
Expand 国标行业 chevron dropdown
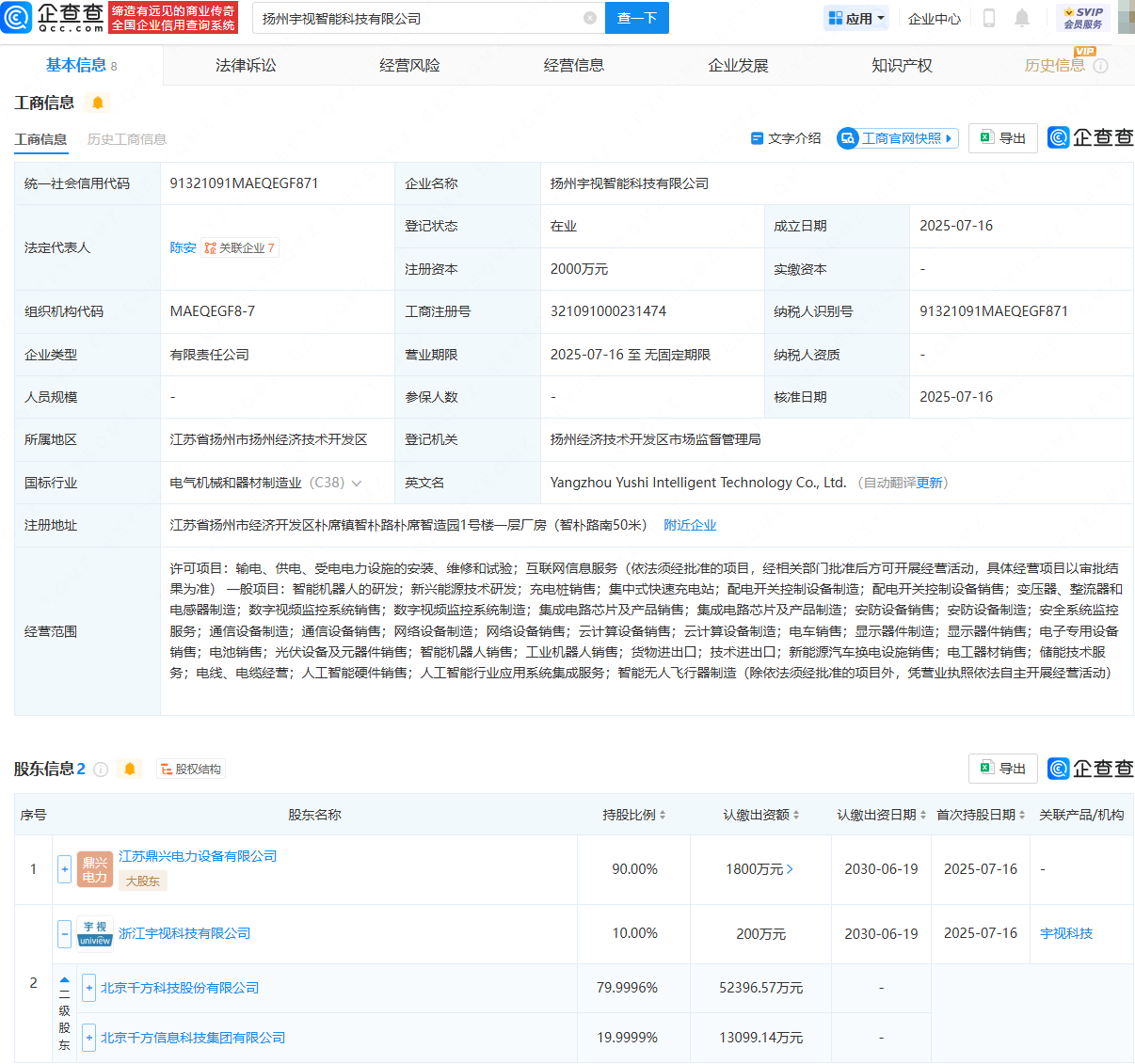tap(357, 483)
